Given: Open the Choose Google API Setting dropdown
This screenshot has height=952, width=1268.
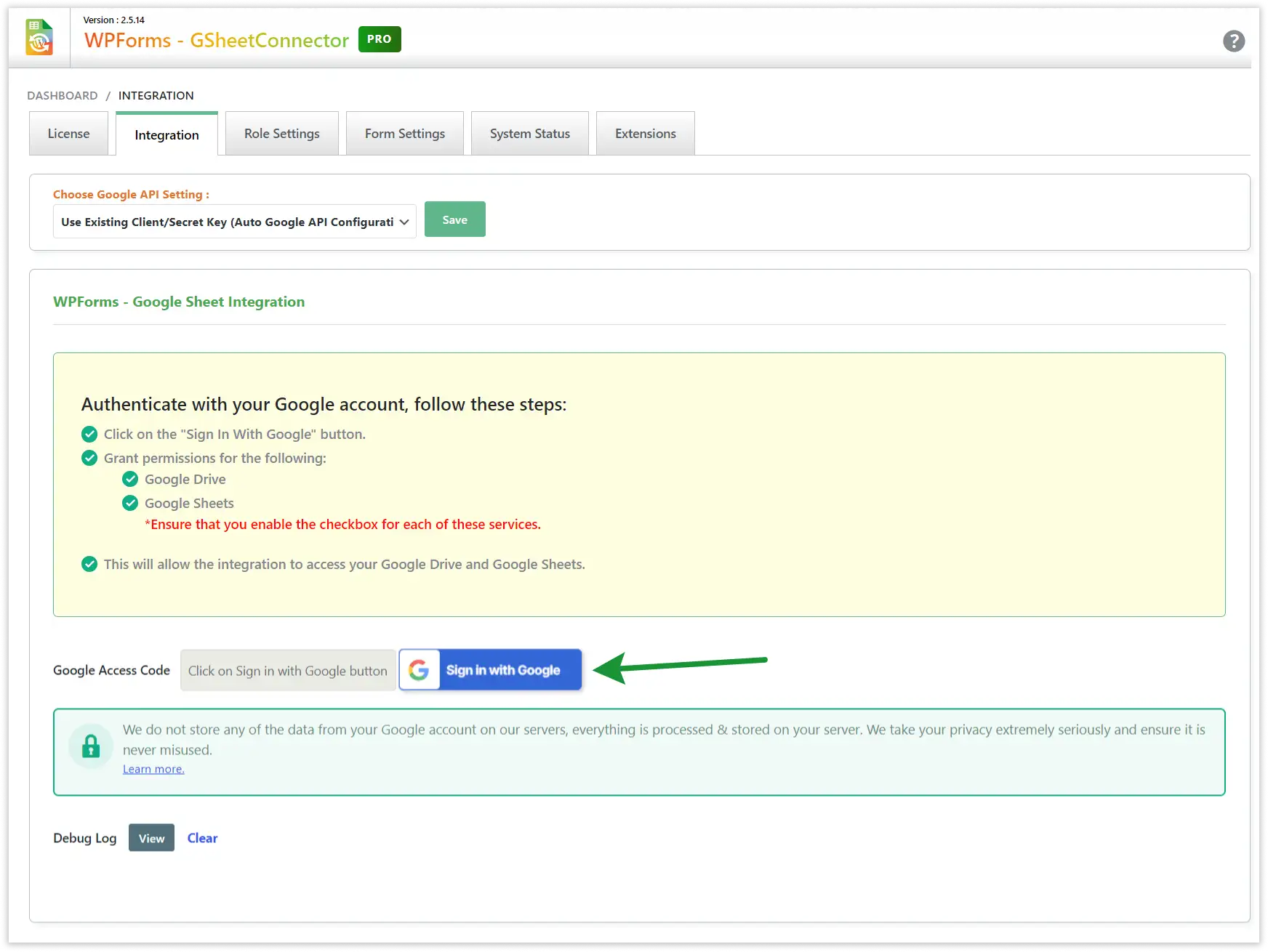Looking at the screenshot, I should [x=233, y=222].
